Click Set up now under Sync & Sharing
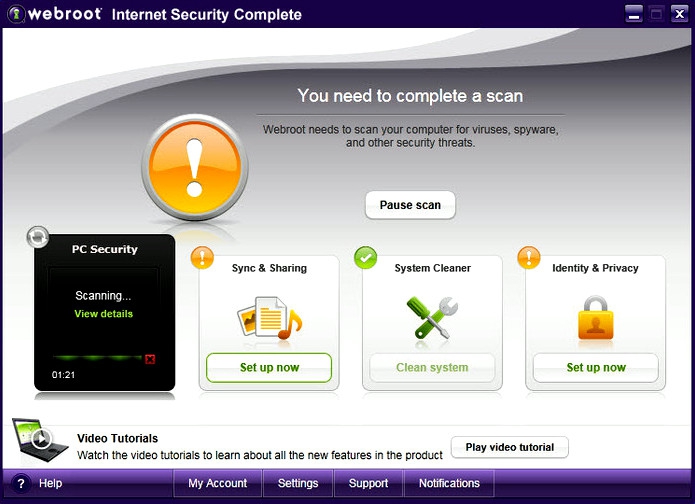This screenshot has width=695, height=504. click(269, 367)
